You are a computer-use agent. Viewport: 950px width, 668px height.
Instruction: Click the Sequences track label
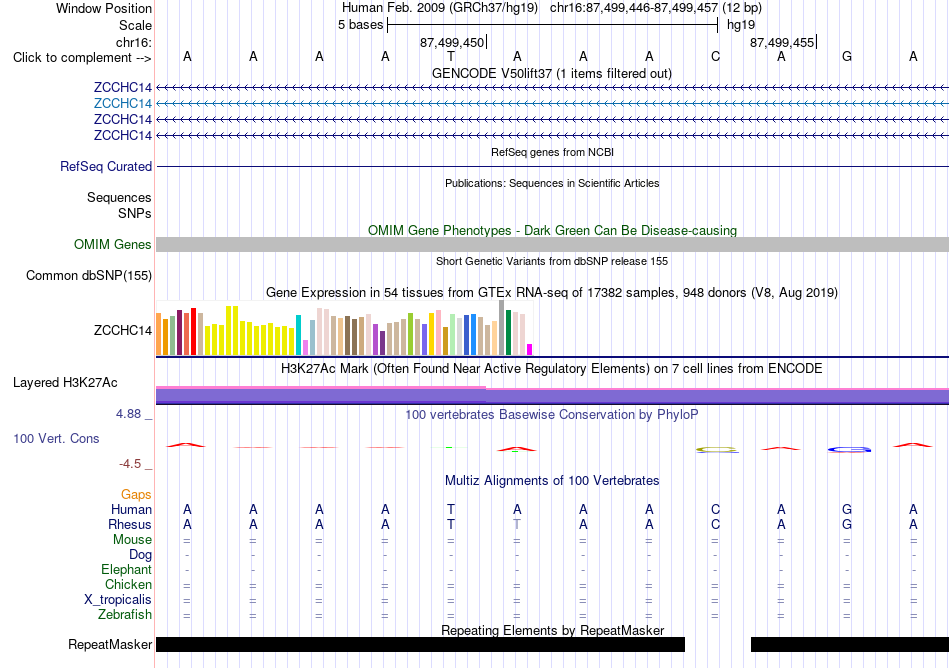(x=119, y=197)
